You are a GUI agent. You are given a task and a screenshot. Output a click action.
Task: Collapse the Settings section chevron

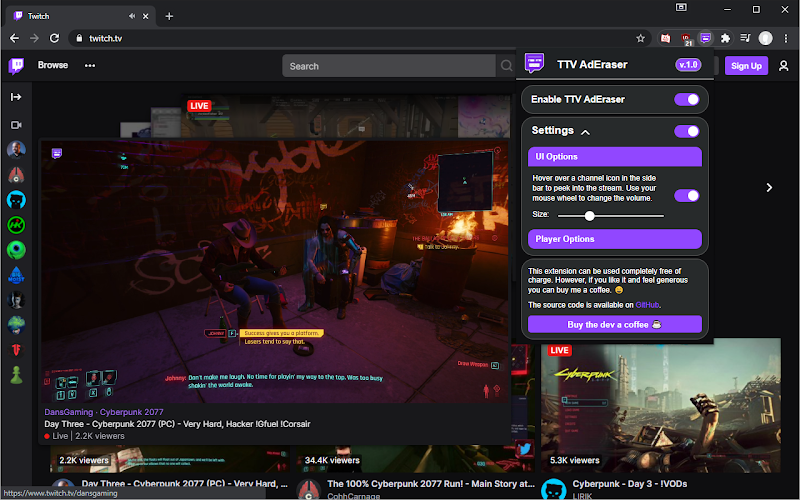point(585,132)
